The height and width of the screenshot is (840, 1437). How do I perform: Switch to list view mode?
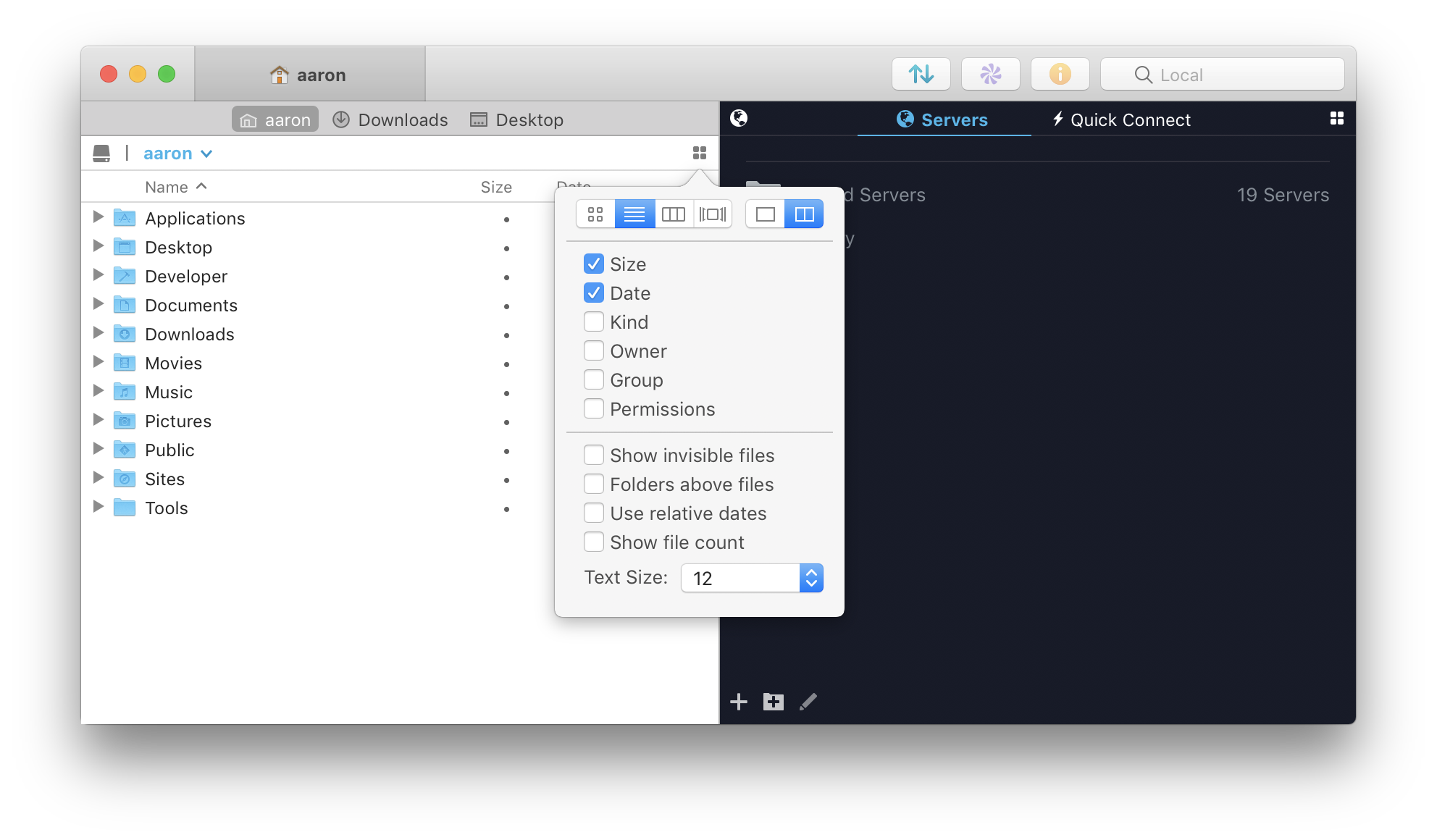[x=632, y=213]
